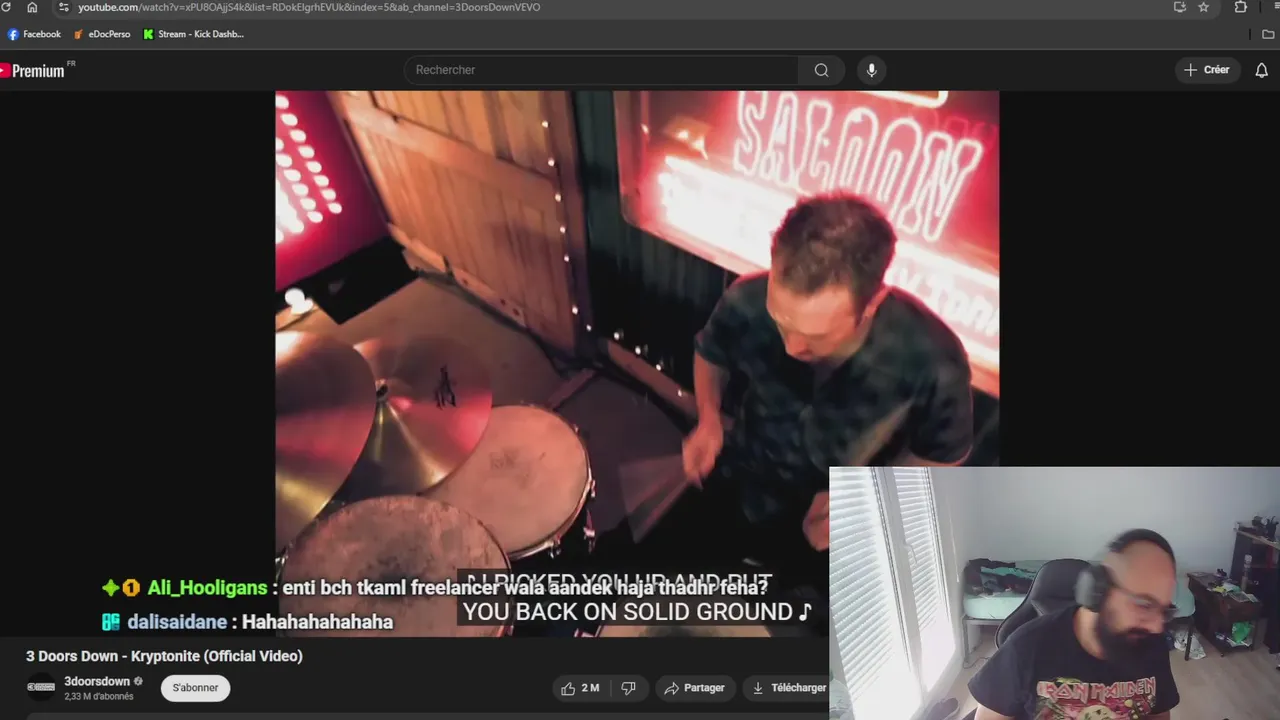Start voice search with the microphone icon

click(x=871, y=70)
